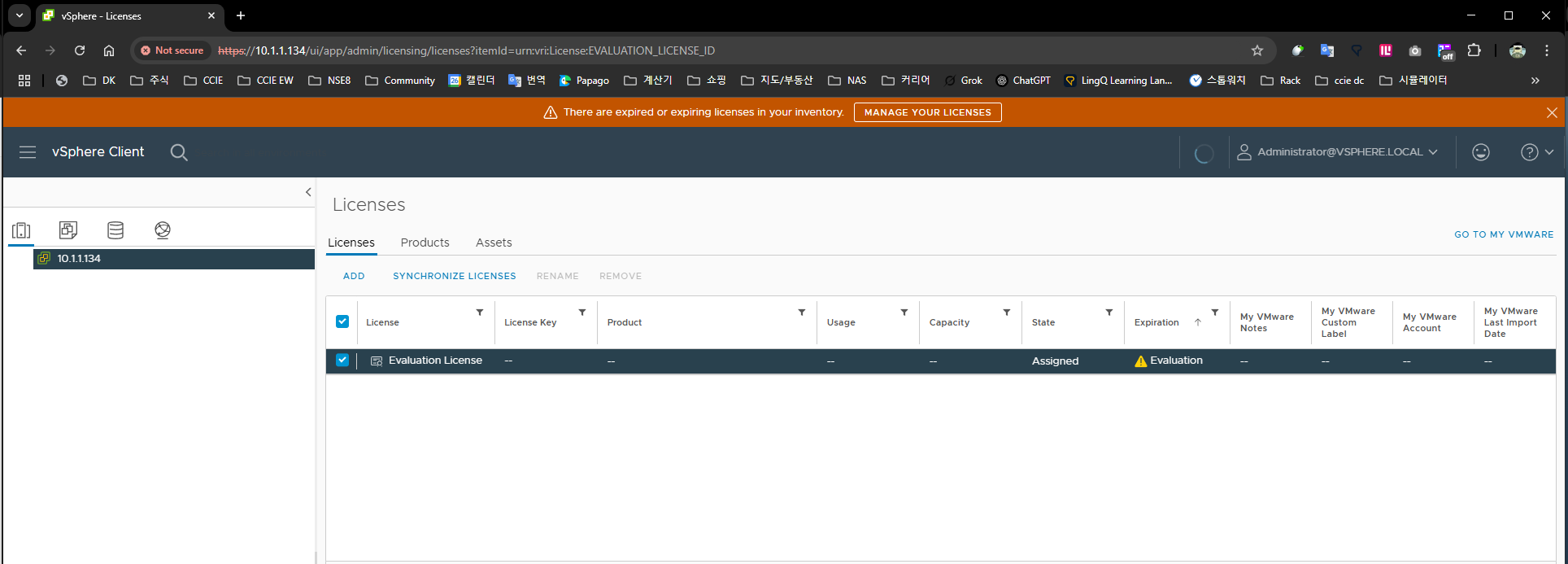This screenshot has width=1568, height=564.
Task: Click SYNCHRONIZE LICENSES
Action: tap(455, 276)
